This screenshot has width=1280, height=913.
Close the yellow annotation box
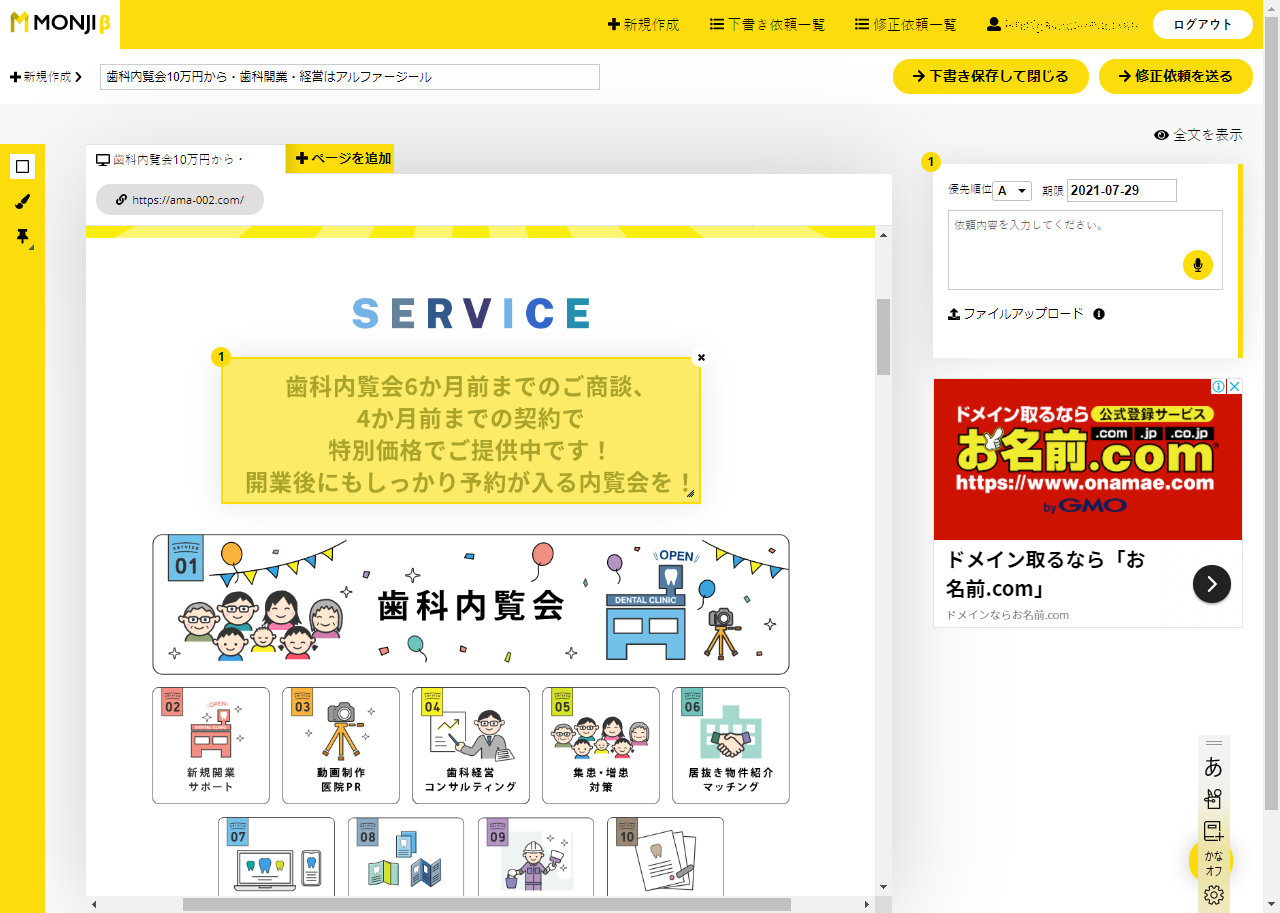701,357
